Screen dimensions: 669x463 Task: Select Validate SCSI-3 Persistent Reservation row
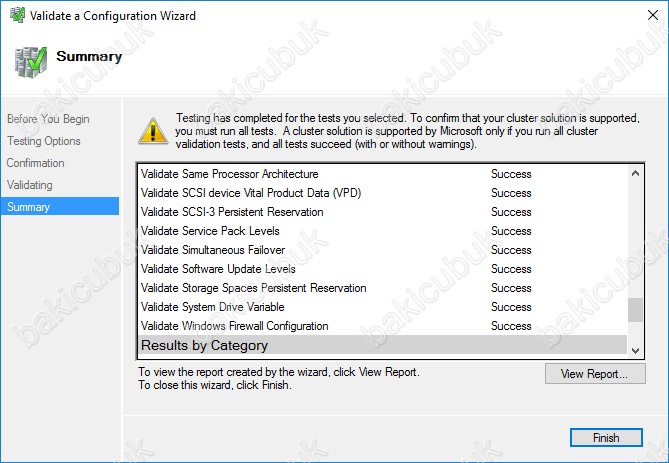pos(383,212)
